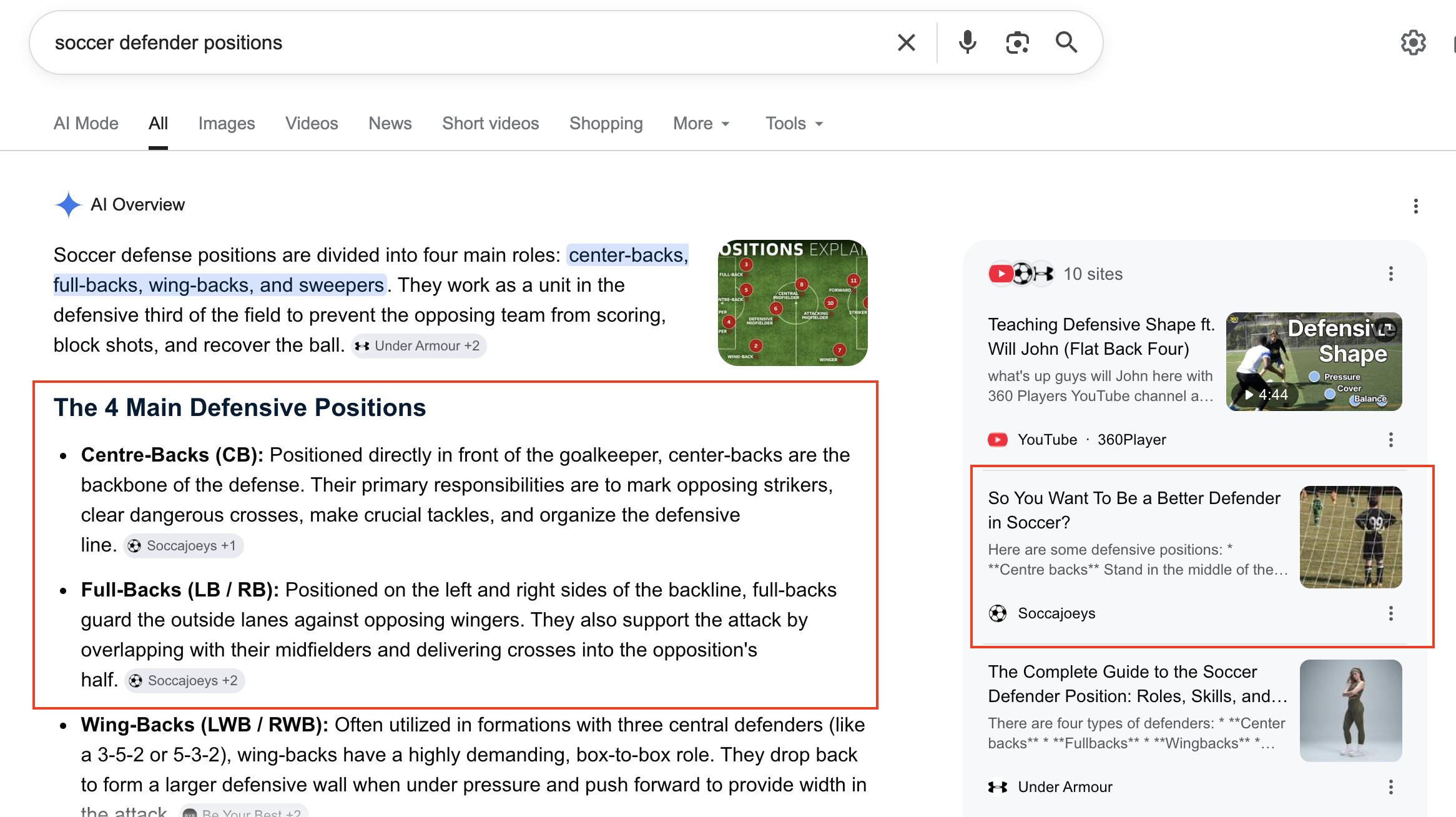Expand the More dropdown menu
This screenshot has width=1456, height=817.
tap(702, 124)
